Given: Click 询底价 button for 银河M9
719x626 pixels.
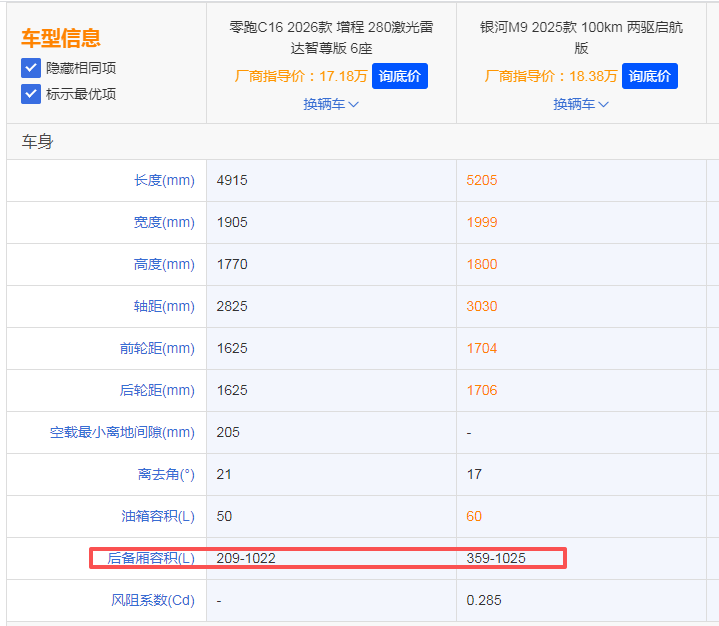Looking at the screenshot, I should pyautogui.click(x=650, y=76).
